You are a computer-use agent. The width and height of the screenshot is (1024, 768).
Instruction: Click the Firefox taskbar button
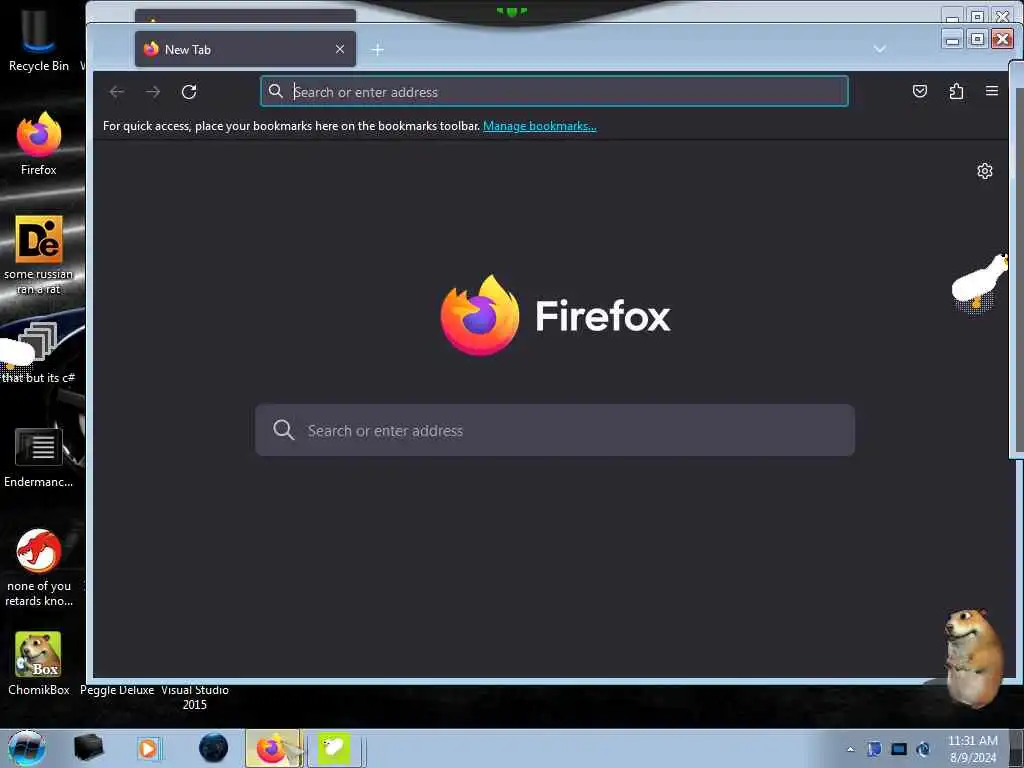point(273,748)
